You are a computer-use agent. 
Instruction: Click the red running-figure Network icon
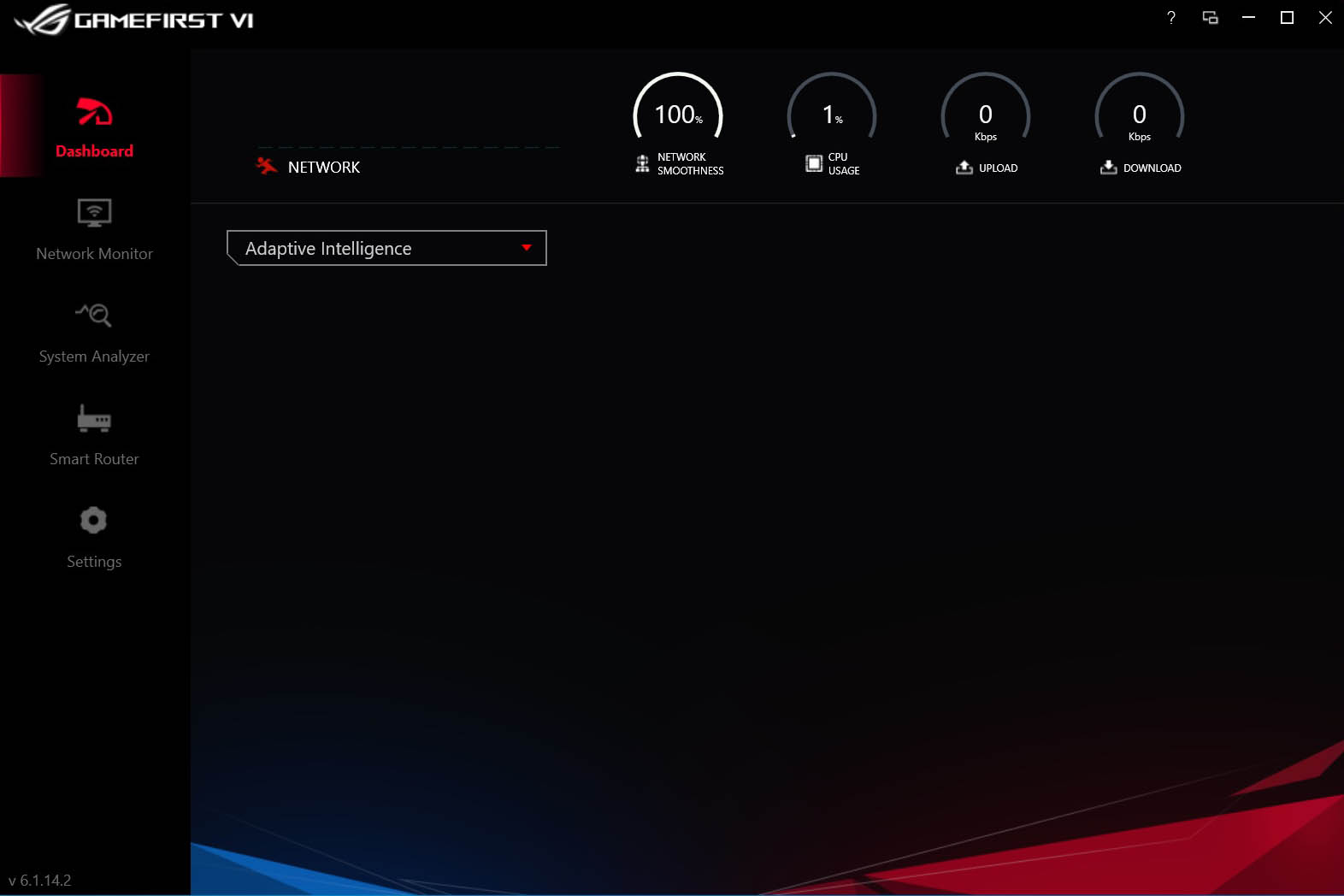tap(267, 166)
